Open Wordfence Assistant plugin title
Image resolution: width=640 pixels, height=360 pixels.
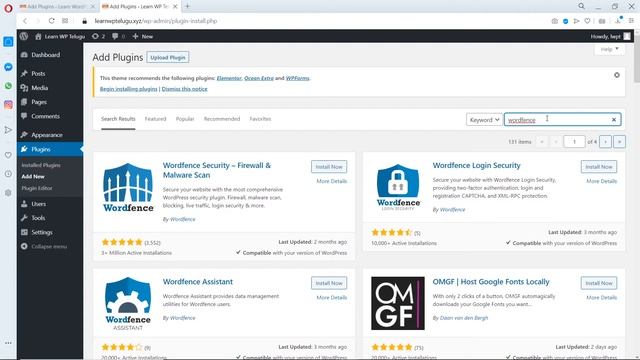click(198, 282)
